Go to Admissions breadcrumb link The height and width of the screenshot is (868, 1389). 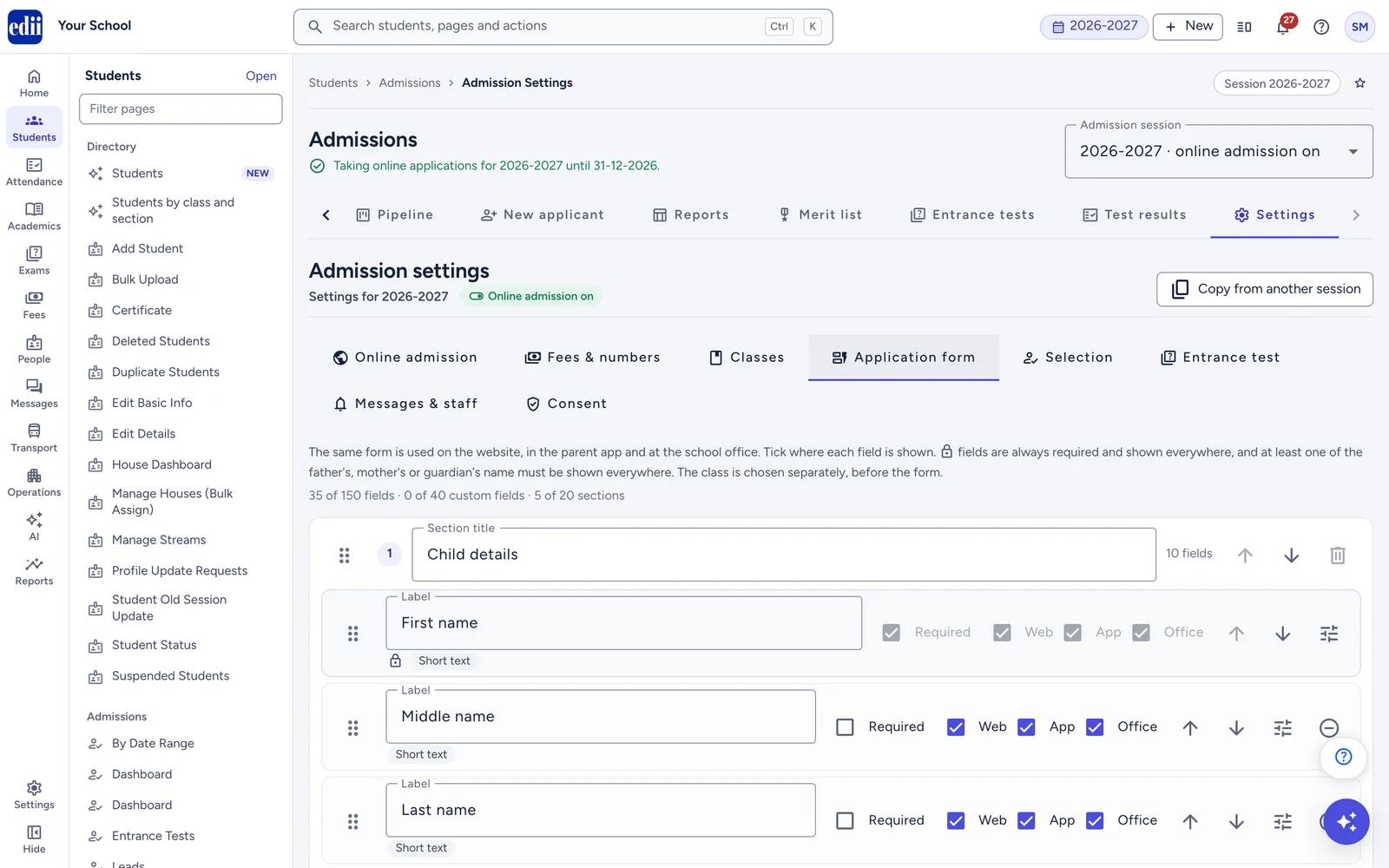coord(410,83)
